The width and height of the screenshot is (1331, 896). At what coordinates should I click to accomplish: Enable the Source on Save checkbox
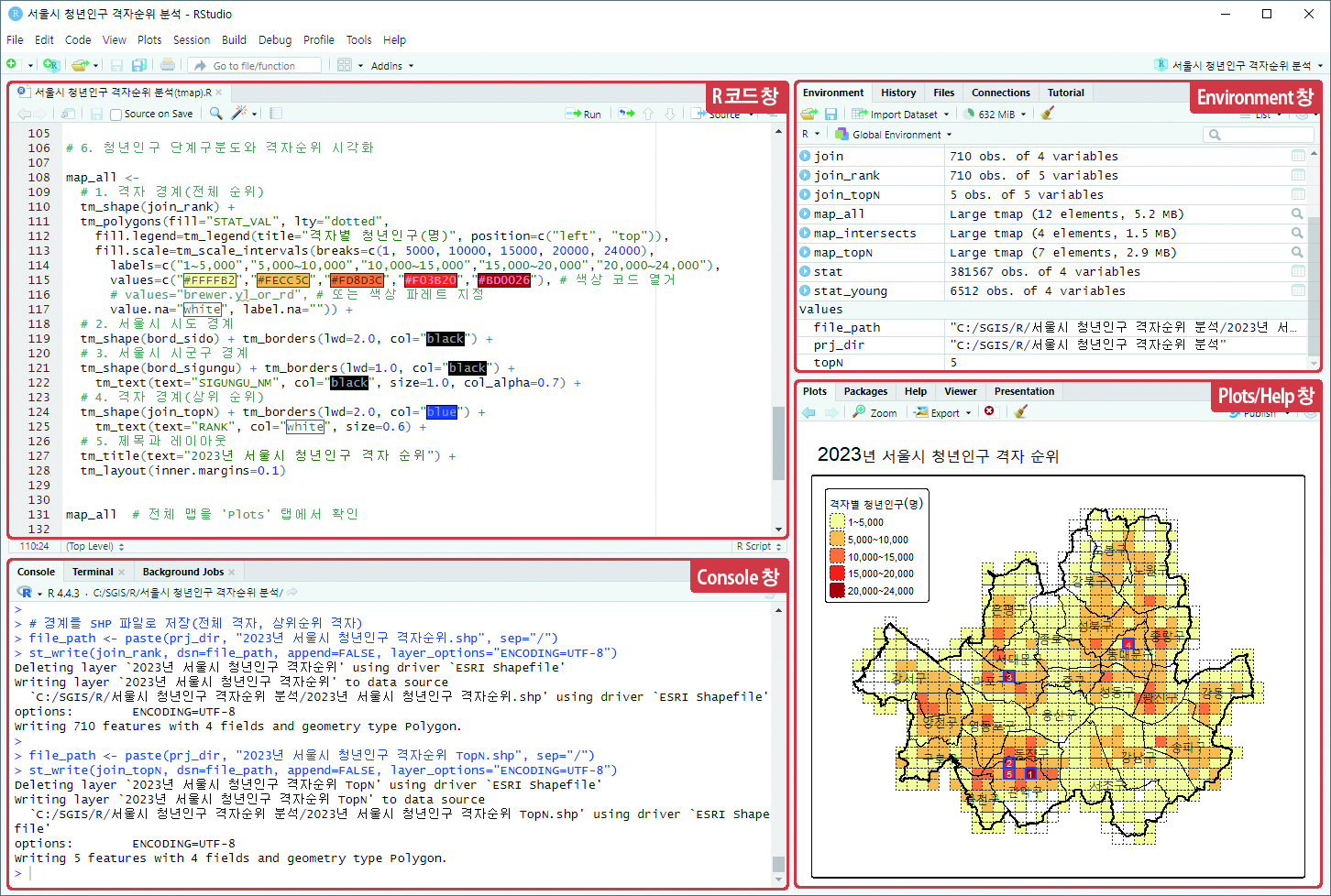pos(116,115)
